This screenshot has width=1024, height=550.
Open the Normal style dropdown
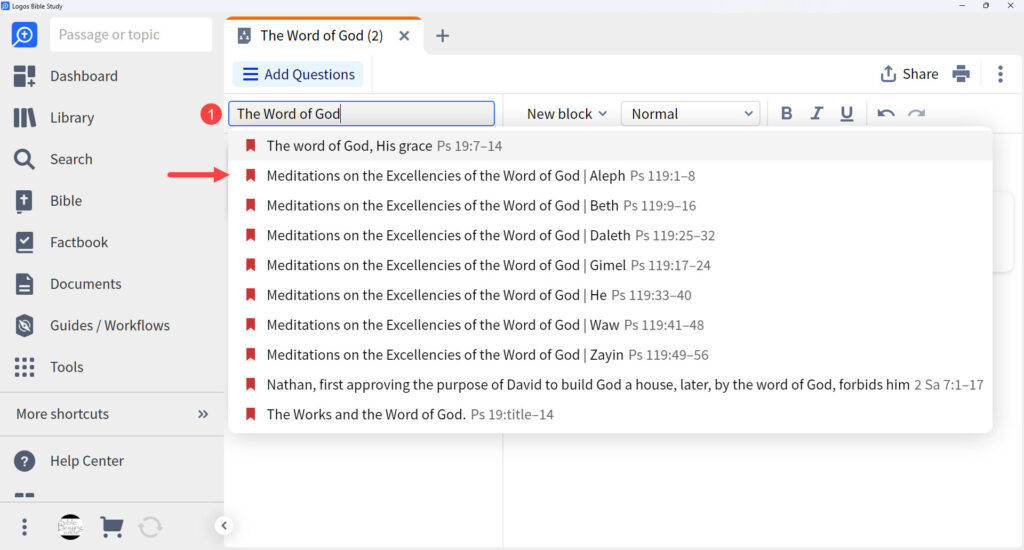click(x=690, y=114)
